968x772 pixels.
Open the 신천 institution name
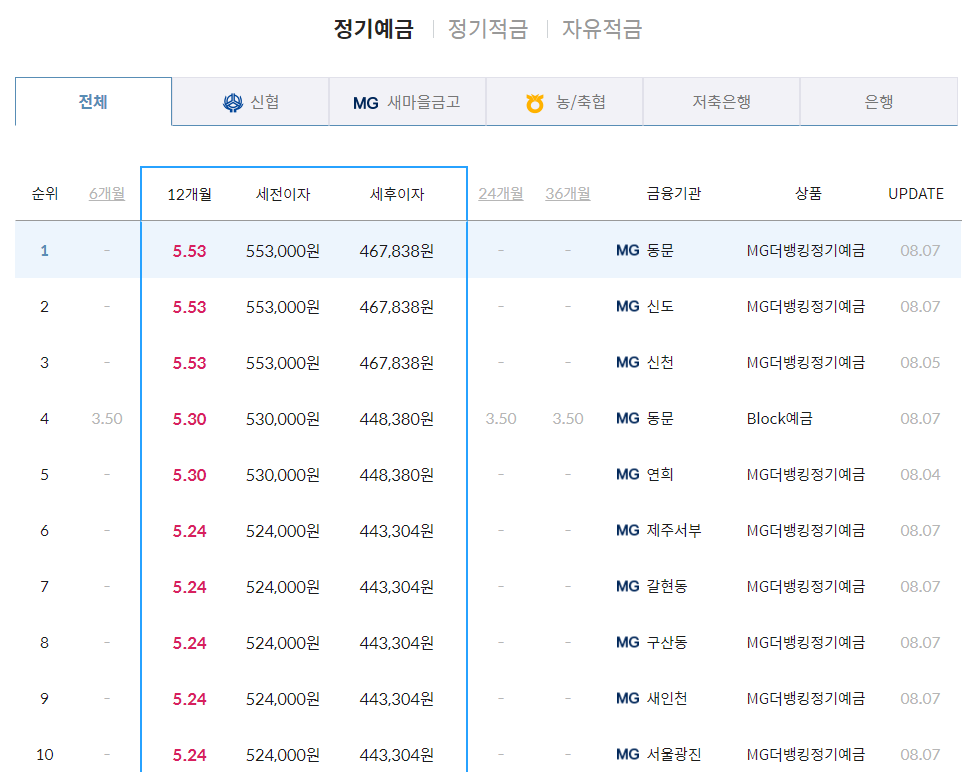[x=660, y=363]
